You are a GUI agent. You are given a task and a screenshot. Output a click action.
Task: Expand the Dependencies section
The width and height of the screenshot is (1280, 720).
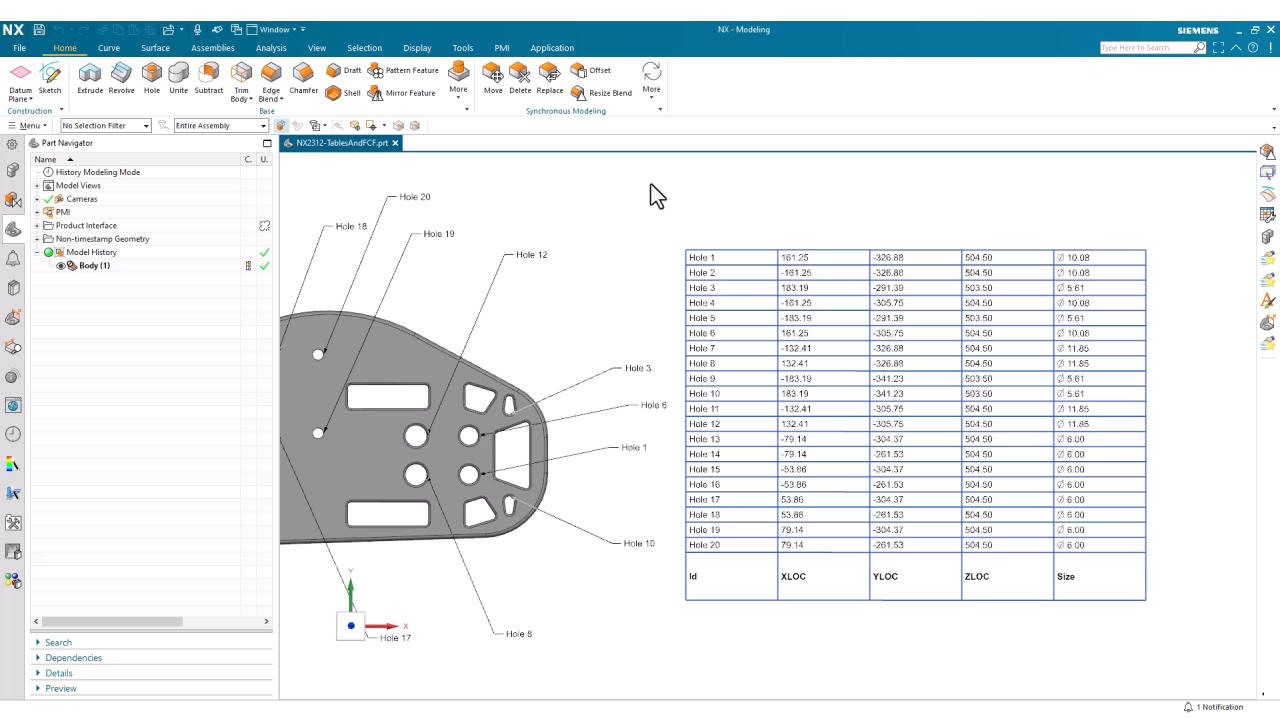click(73, 658)
